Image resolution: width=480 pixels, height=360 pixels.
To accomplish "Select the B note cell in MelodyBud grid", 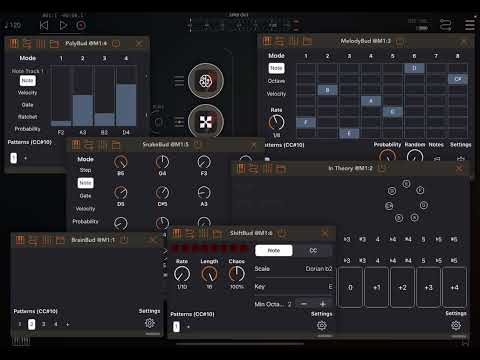I will pos(328,90).
